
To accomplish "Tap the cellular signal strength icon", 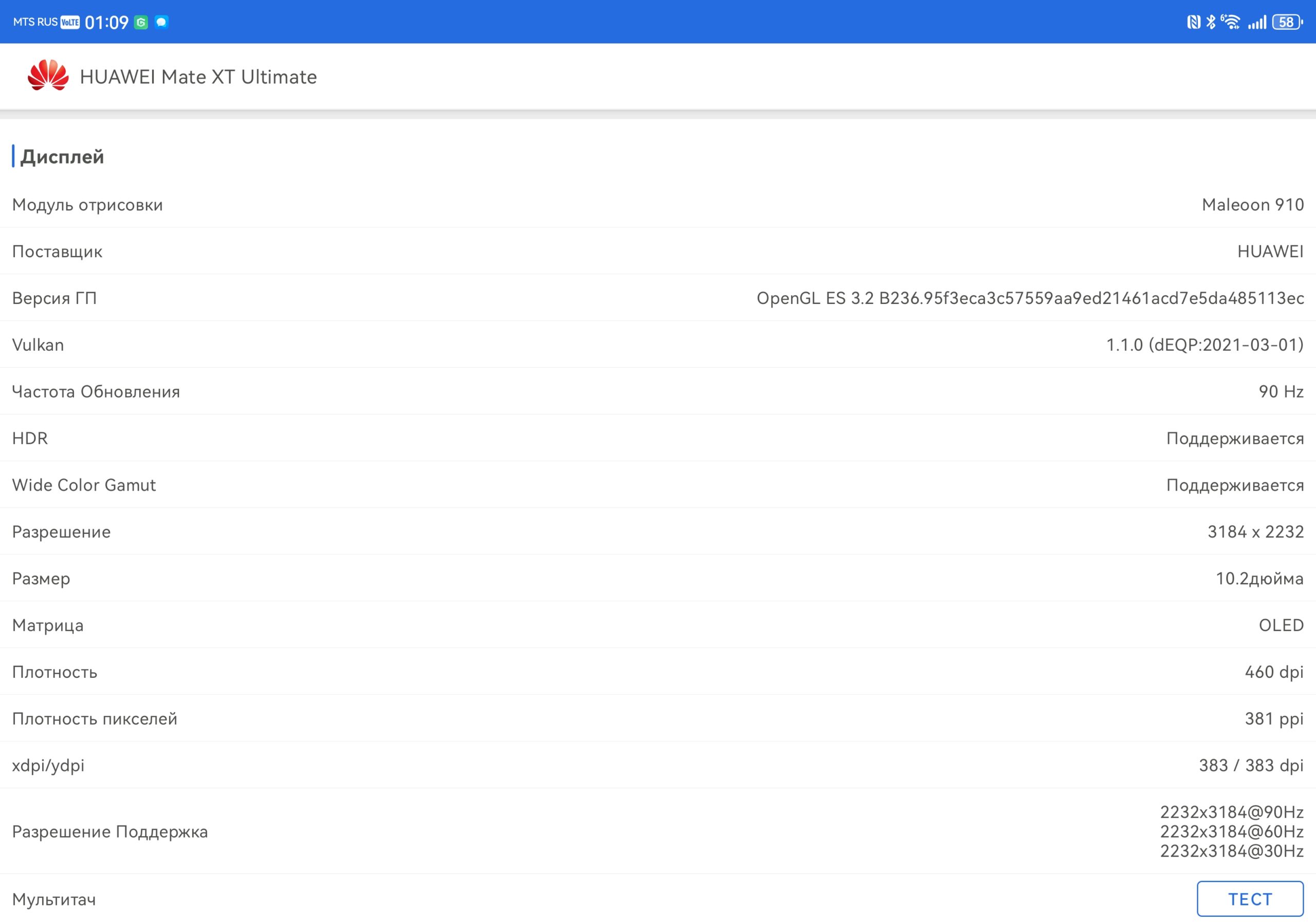I will click(x=1257, y=22).
